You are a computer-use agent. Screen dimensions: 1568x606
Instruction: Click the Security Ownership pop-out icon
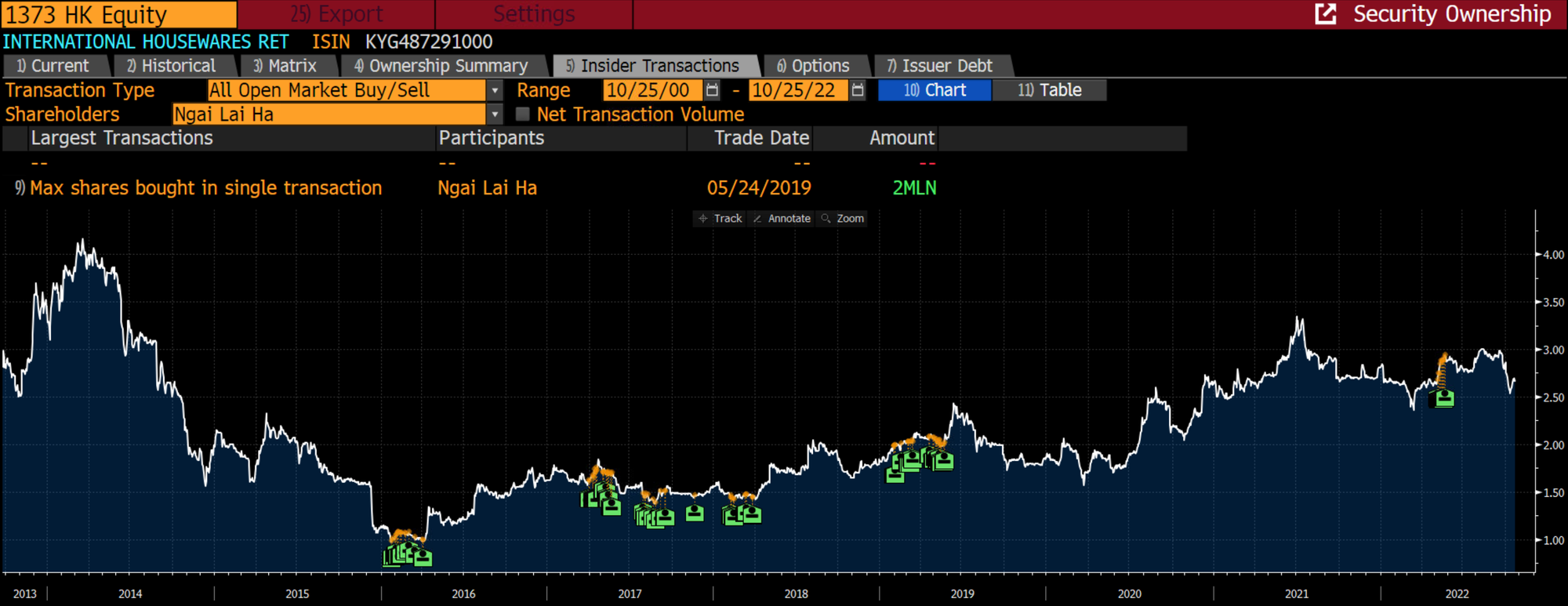pos(1325,14)
